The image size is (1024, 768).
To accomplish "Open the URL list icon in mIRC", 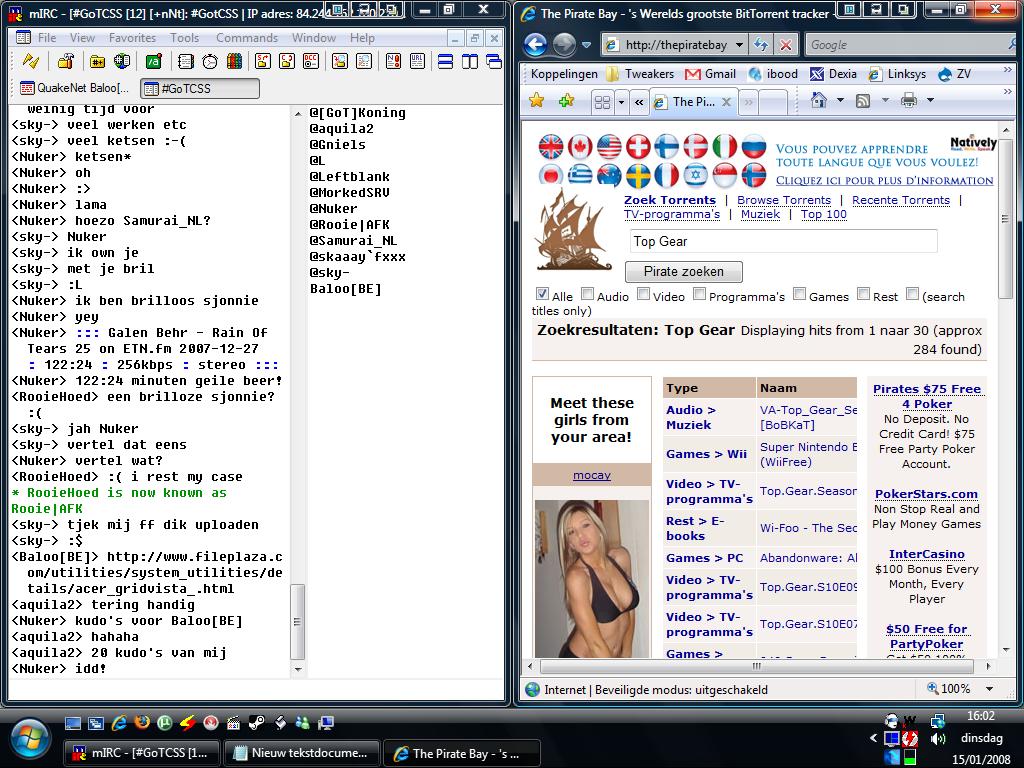I will [415, 62].
